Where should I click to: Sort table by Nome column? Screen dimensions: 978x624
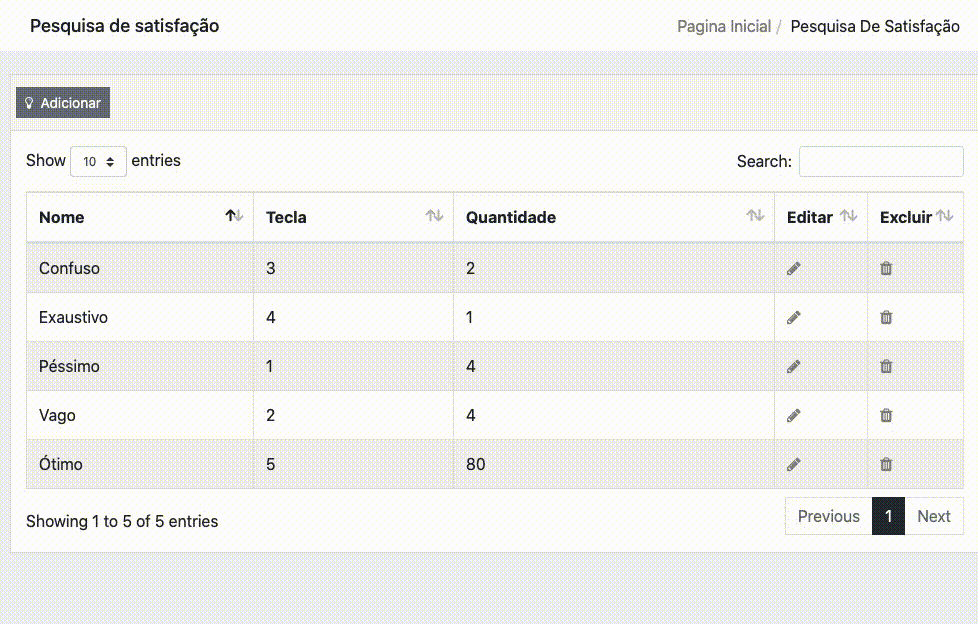pos(140,217)
